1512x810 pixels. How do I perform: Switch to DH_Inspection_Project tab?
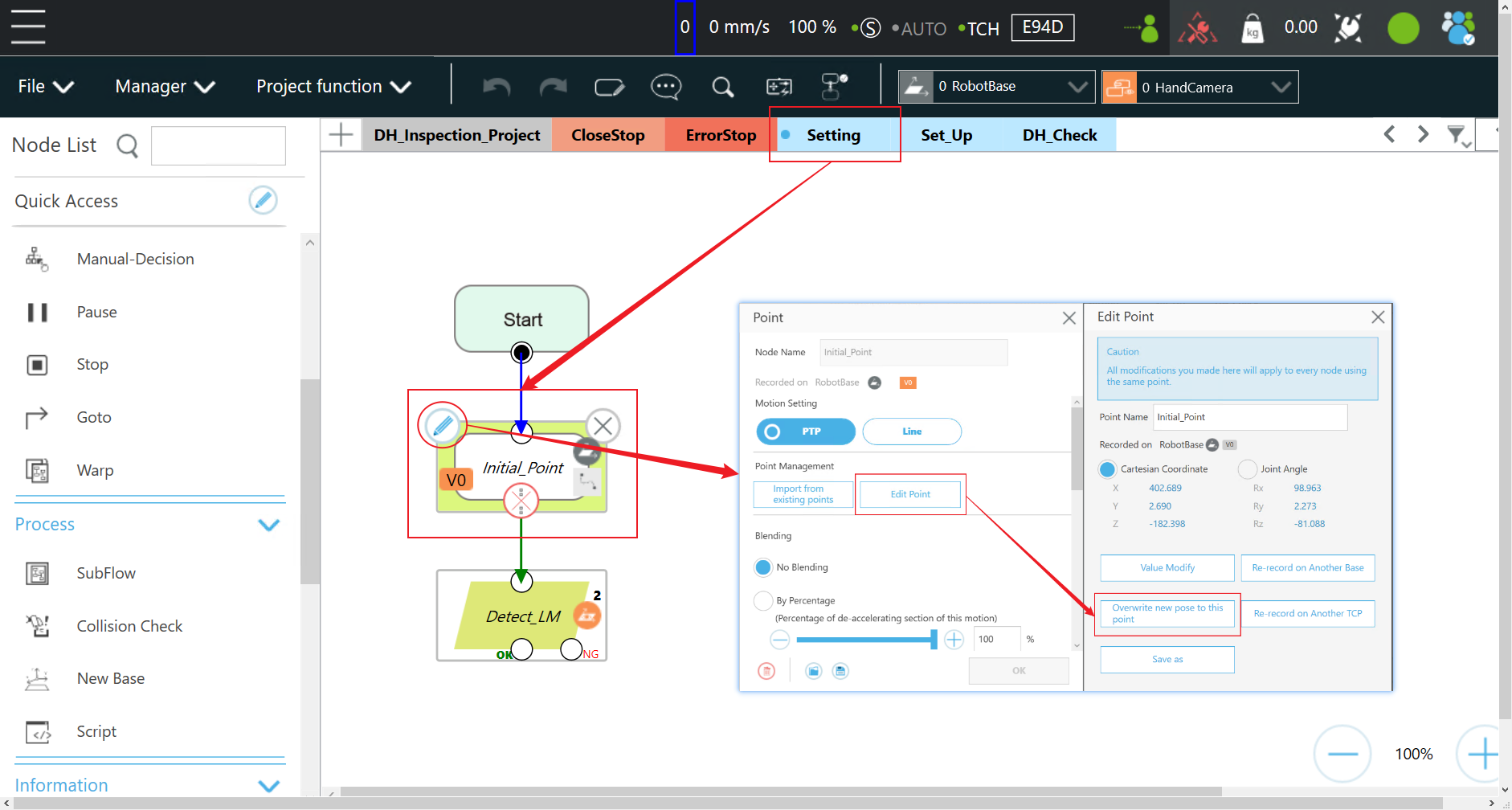[456, 135]
